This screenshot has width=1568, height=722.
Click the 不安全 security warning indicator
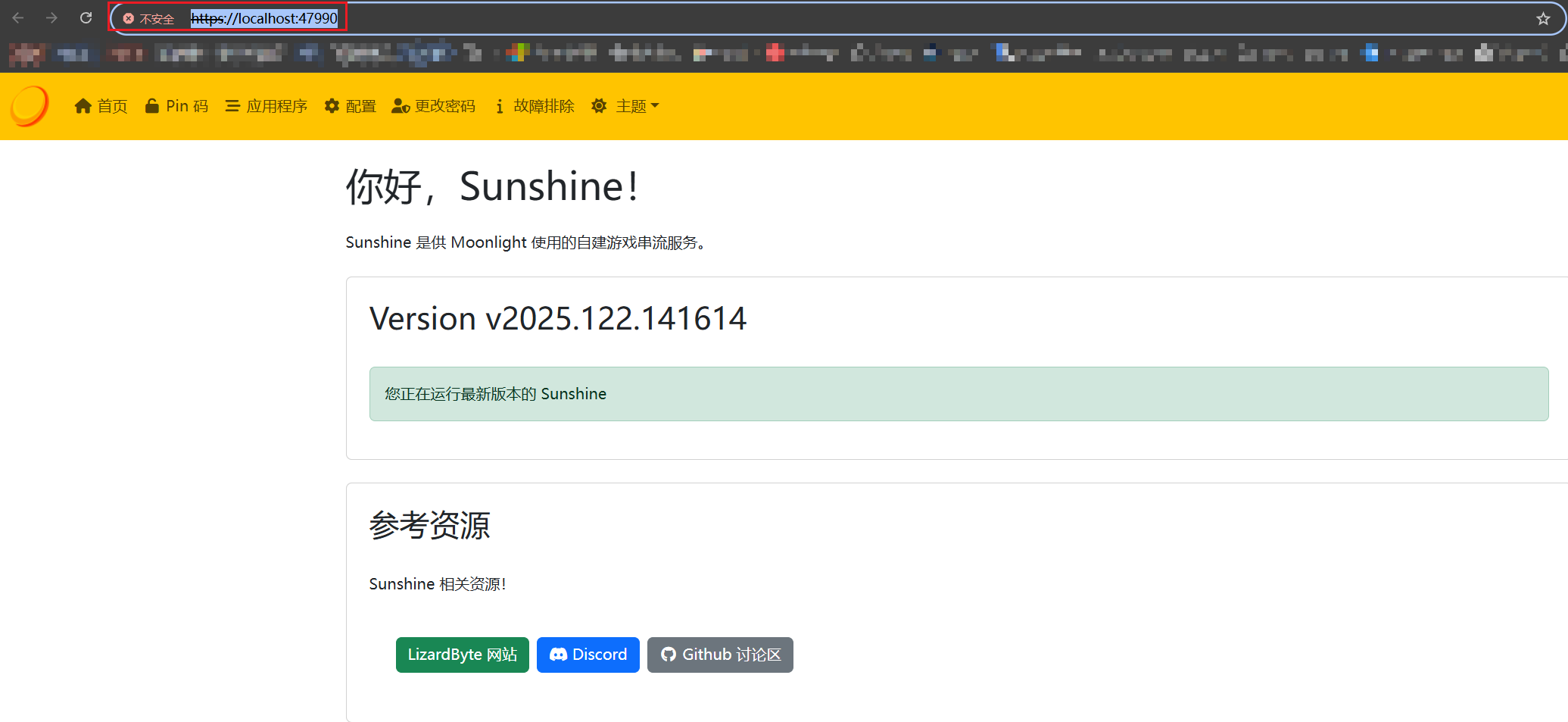click(x=149, y=19)
